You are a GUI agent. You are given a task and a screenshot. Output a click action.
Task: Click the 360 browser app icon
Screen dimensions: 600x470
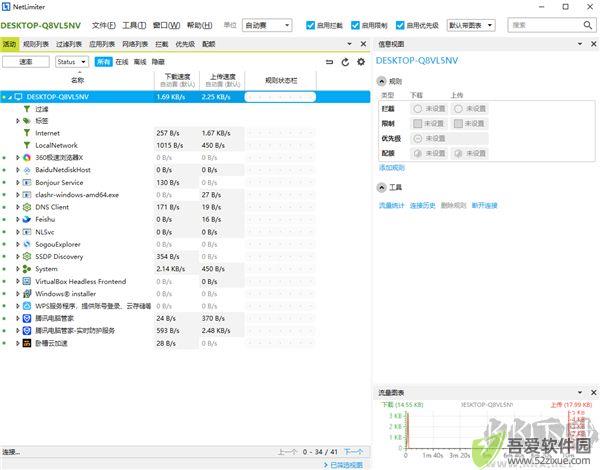[x=27, y=157]
